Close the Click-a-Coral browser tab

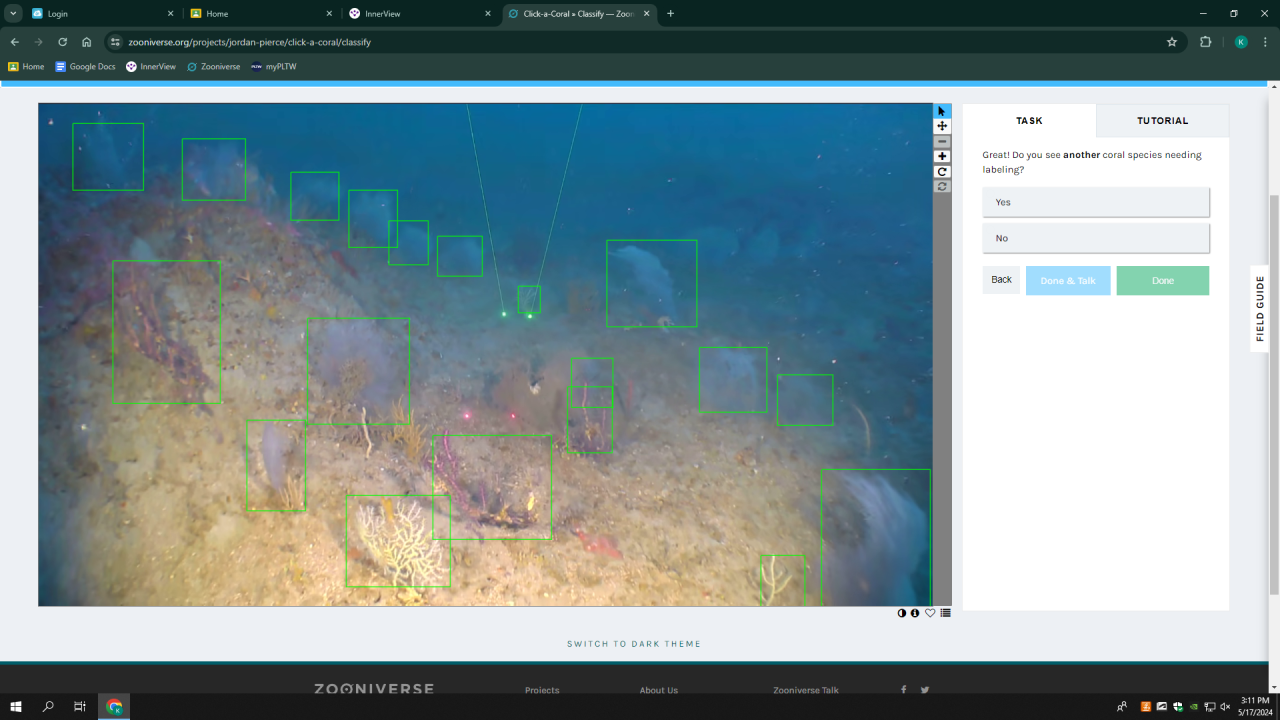647,14
